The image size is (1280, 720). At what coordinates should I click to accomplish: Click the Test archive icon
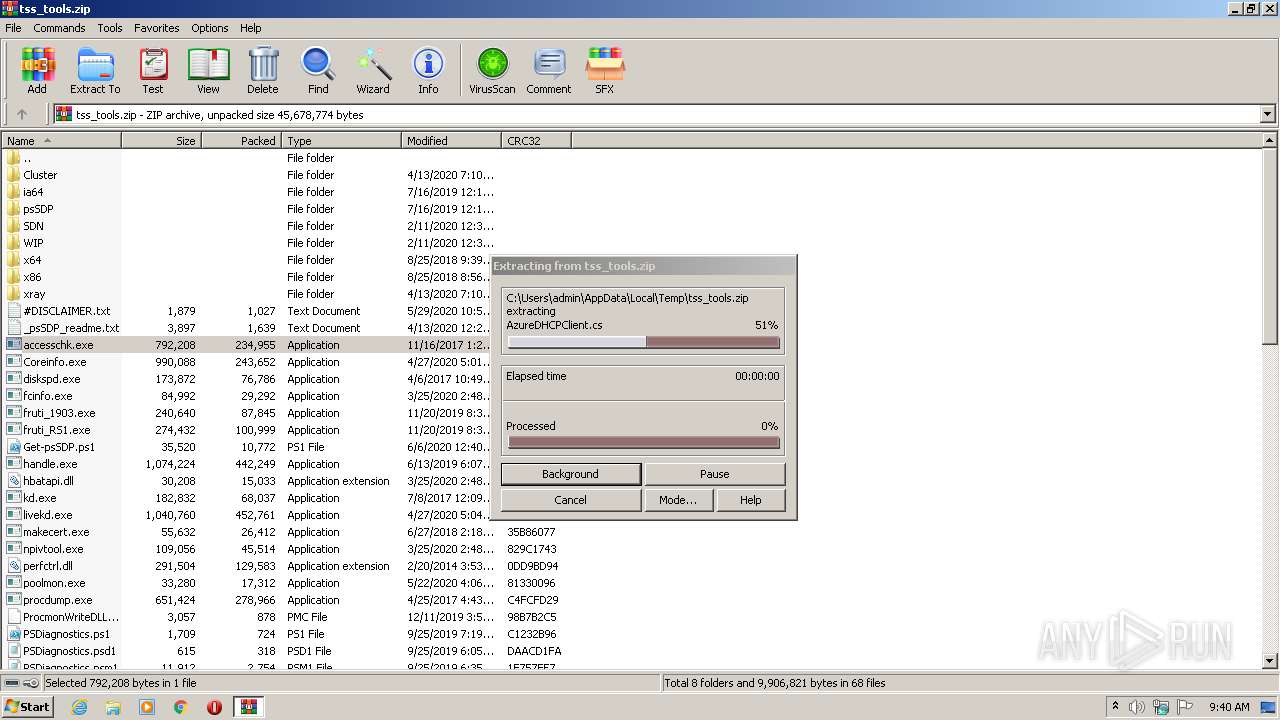coord(153,71)
